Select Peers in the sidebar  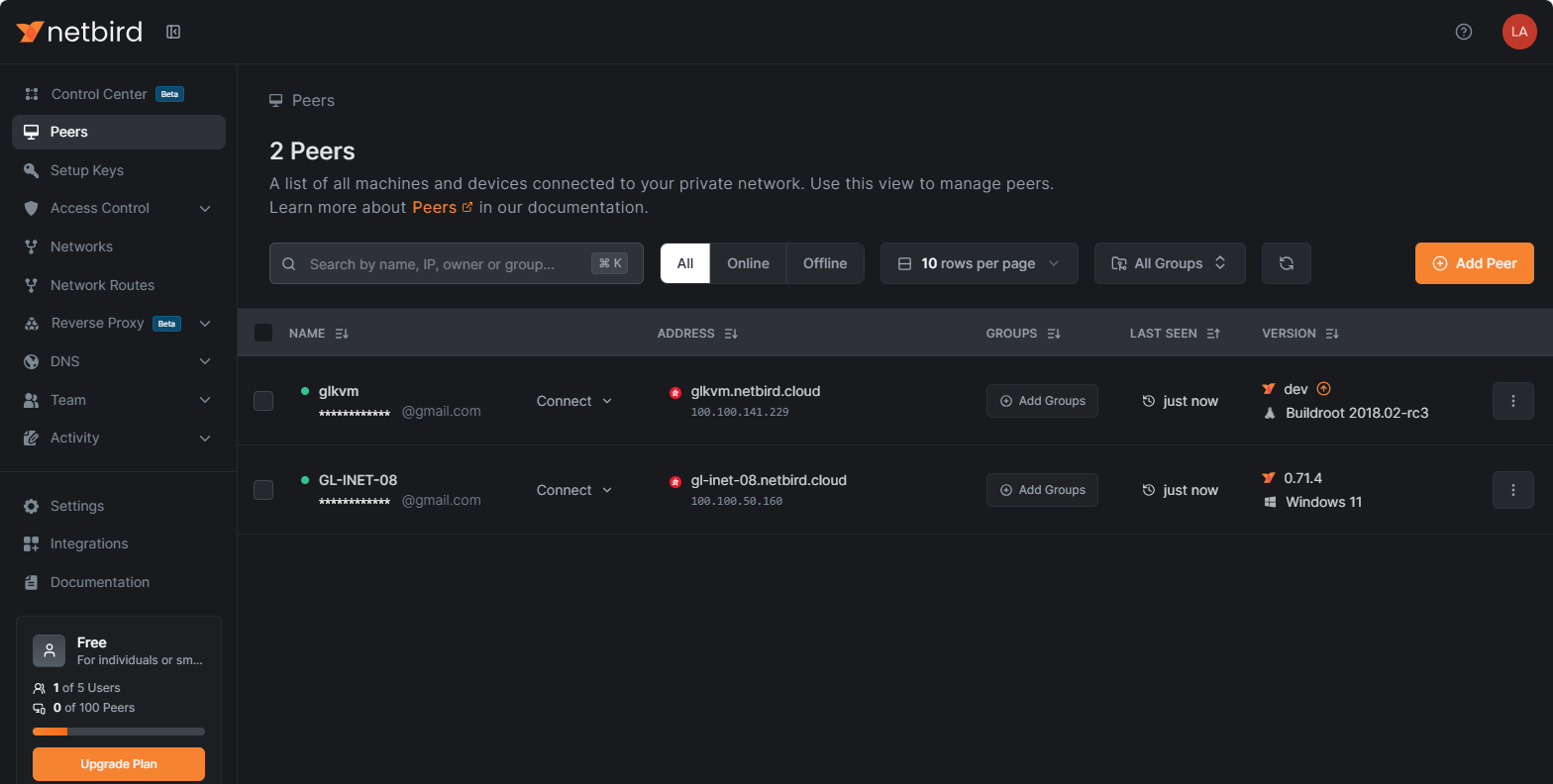119,132
